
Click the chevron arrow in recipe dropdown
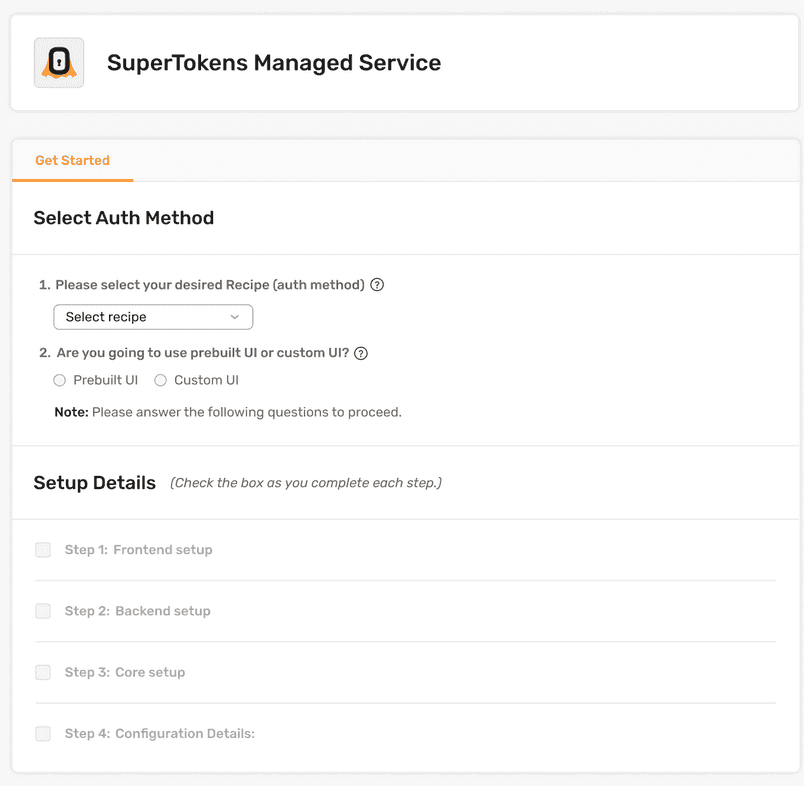(235, 317)
